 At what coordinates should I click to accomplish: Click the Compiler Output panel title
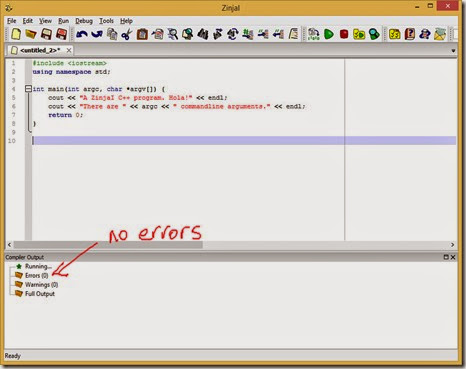pos(25,257)
